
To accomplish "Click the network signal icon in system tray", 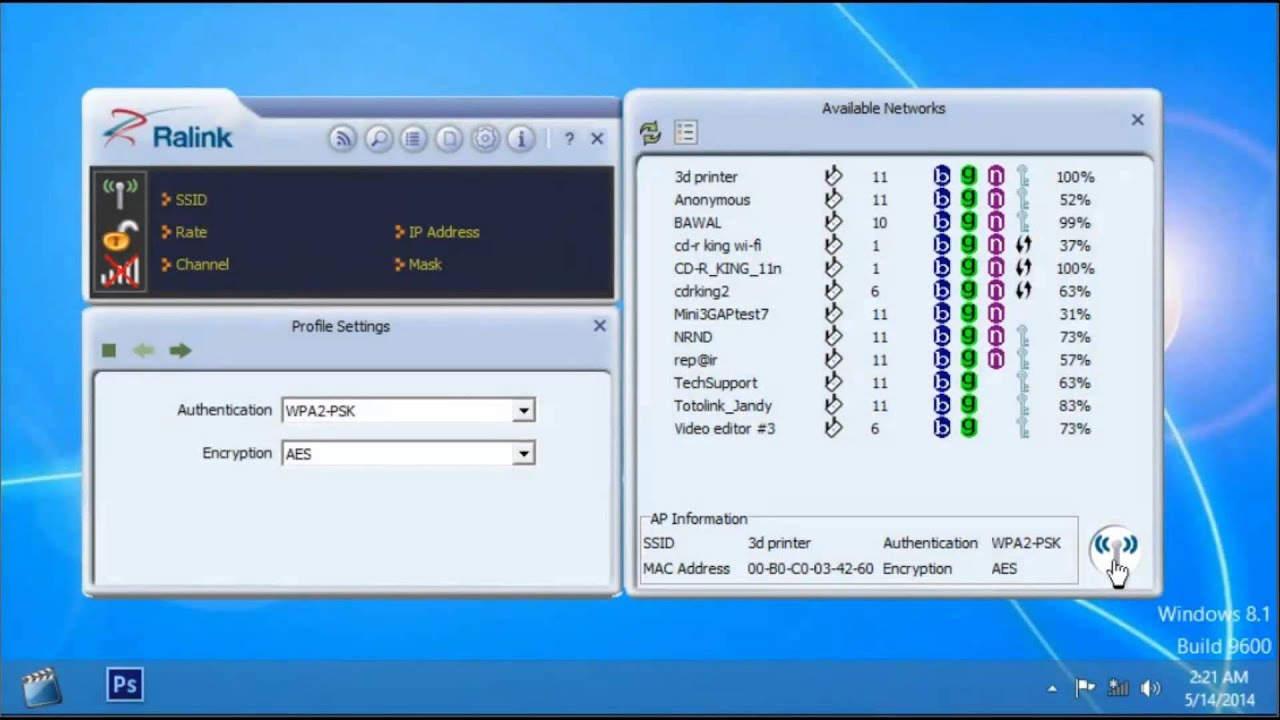I will click(1118, 688).
